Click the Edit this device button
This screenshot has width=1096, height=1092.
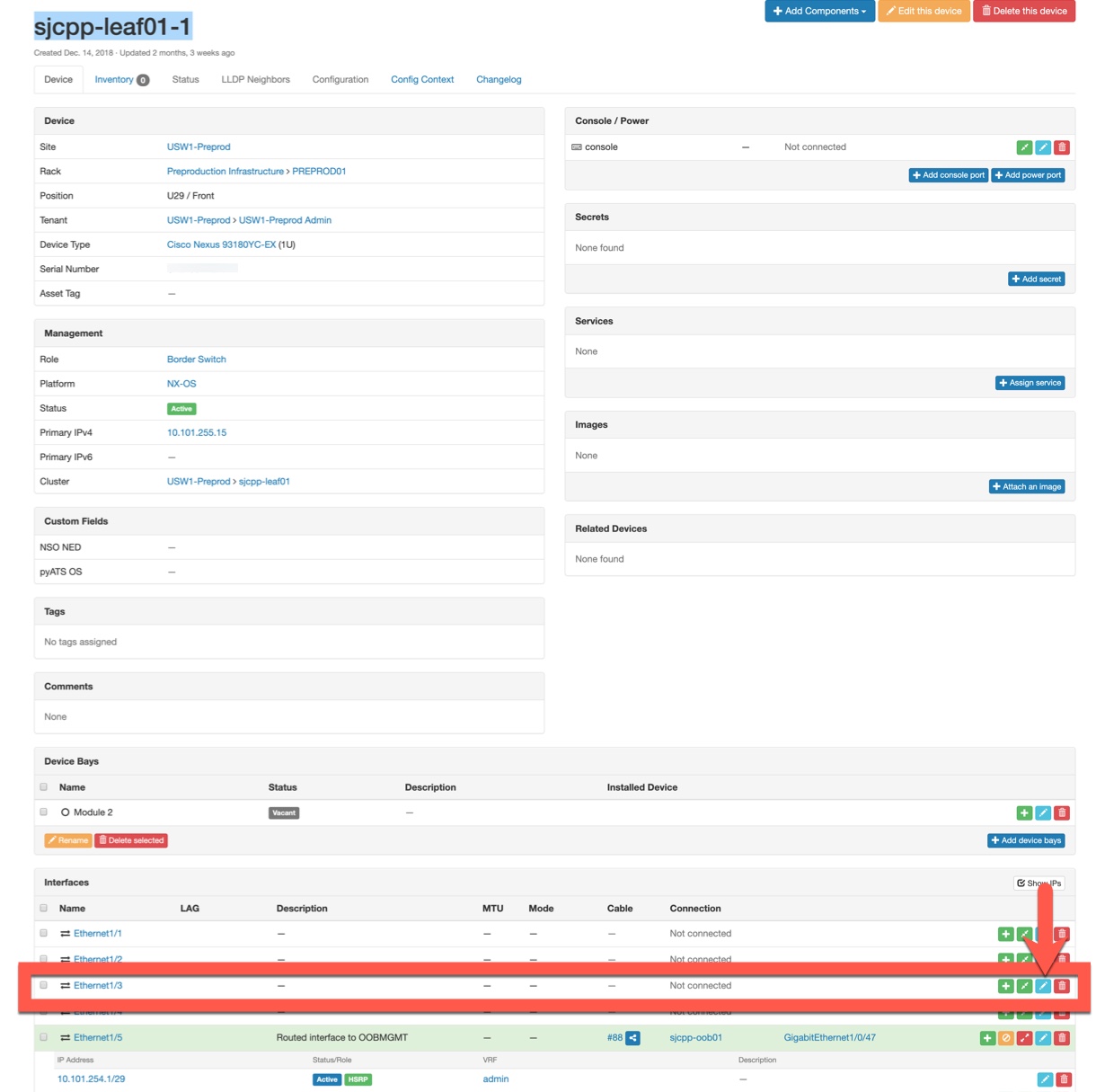[924, 11]
